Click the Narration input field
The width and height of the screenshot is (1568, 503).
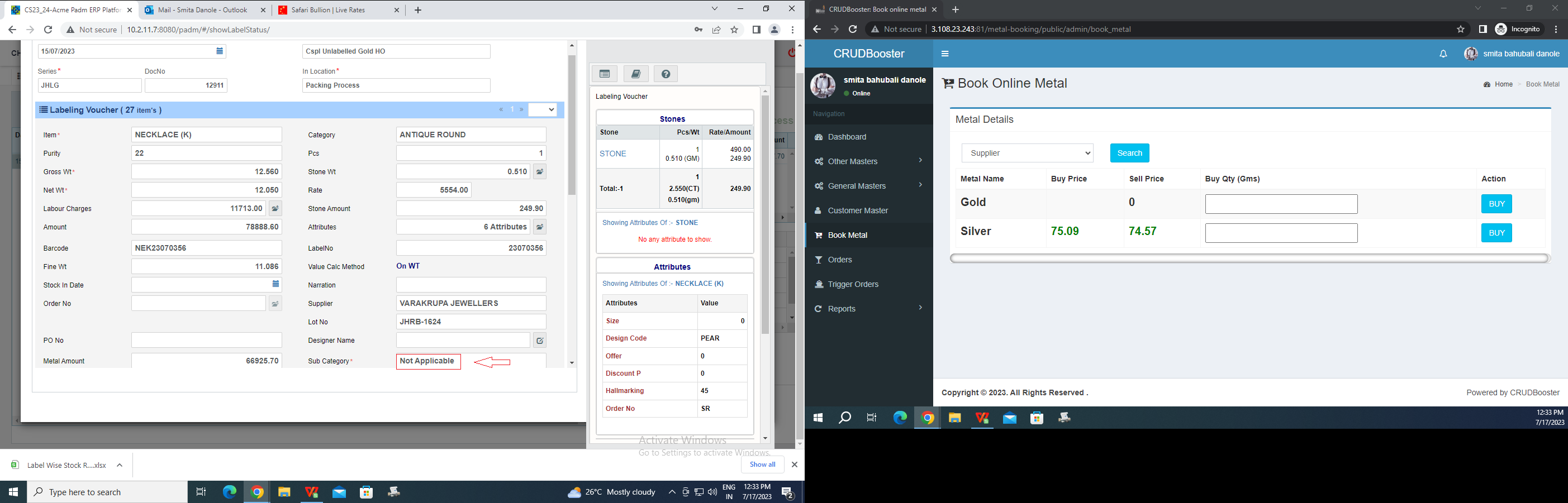point(471,285)
